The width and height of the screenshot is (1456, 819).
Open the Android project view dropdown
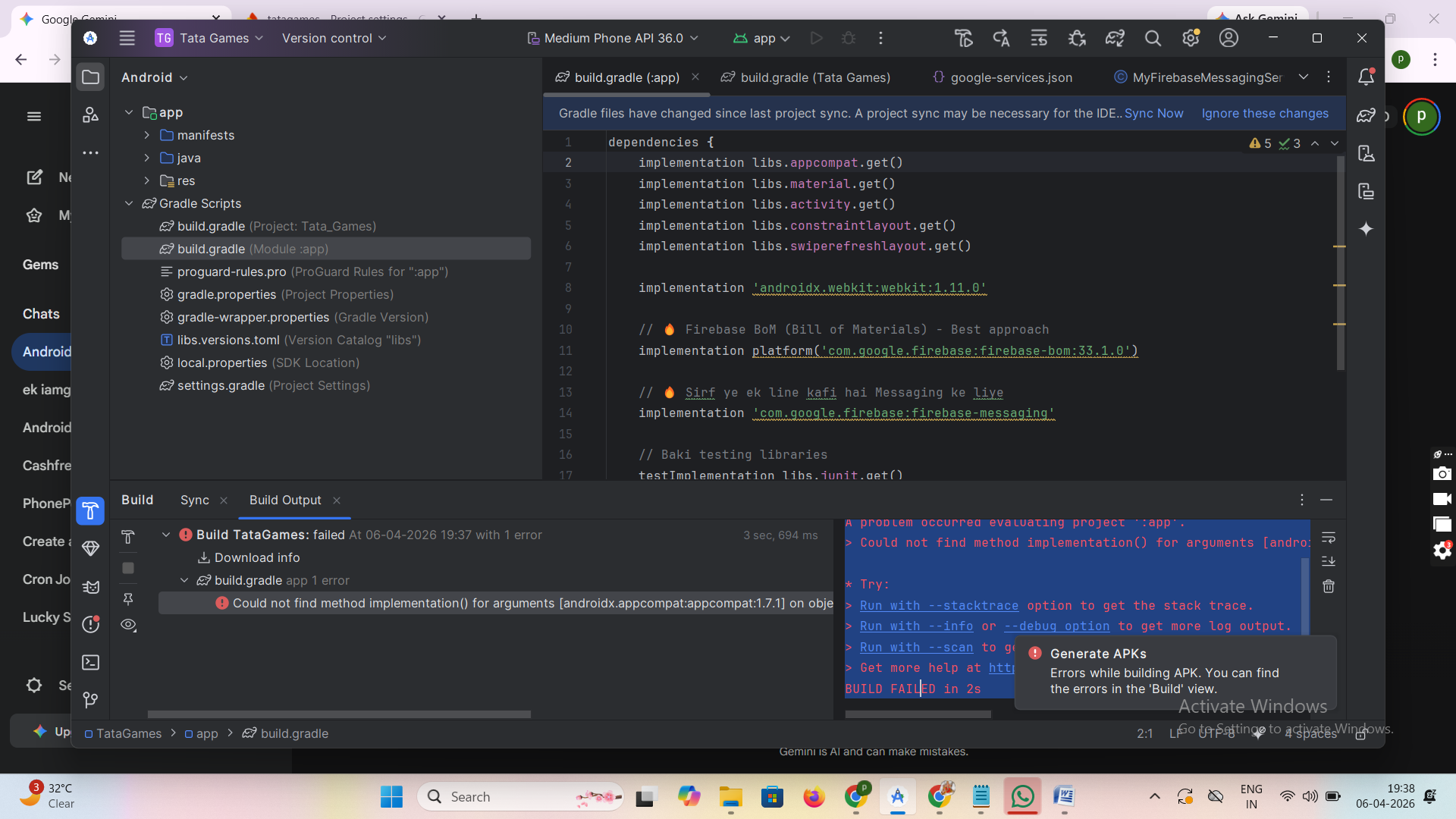pyautogui.click(x=155, y=77)
